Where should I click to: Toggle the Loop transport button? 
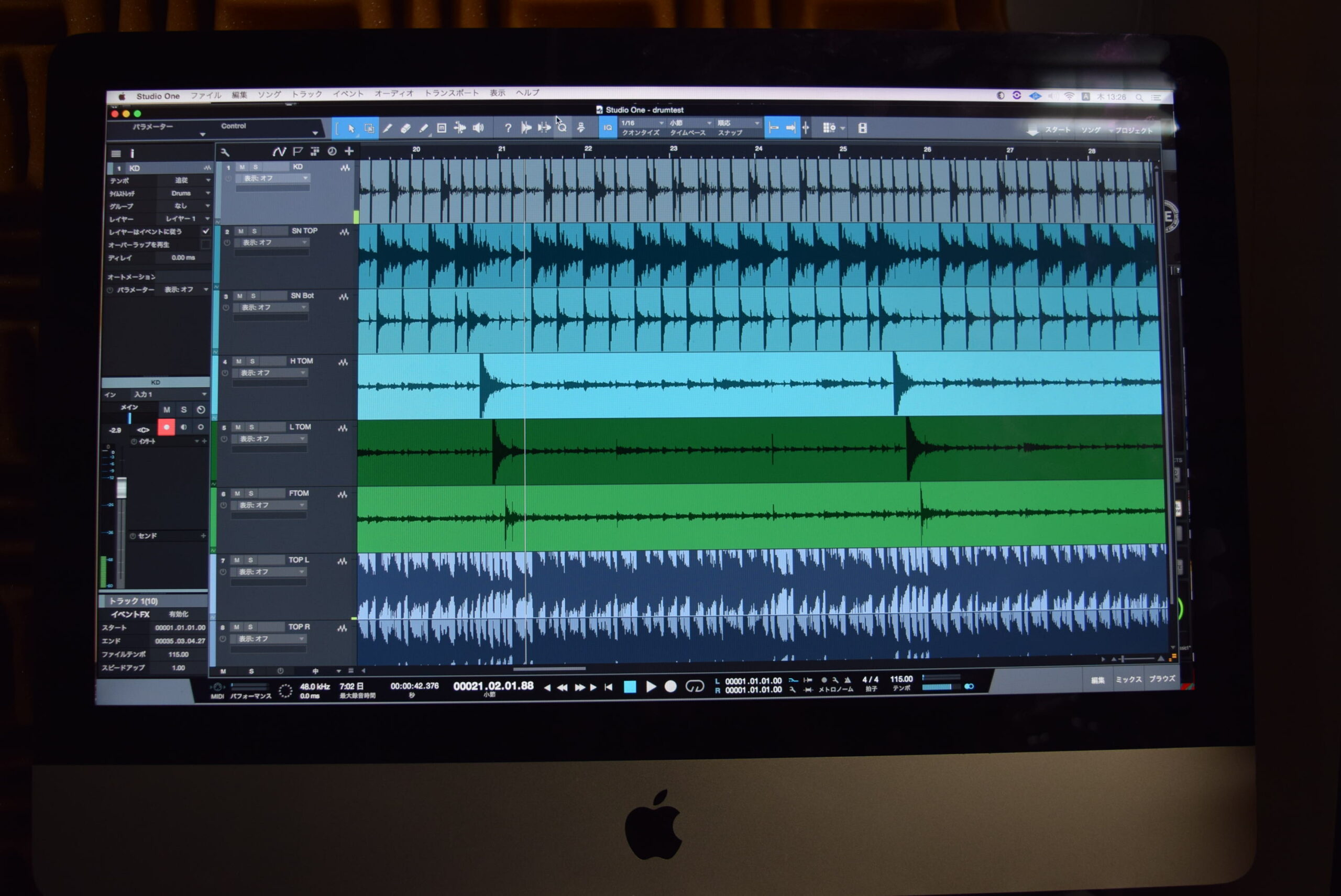click(695, 687)
